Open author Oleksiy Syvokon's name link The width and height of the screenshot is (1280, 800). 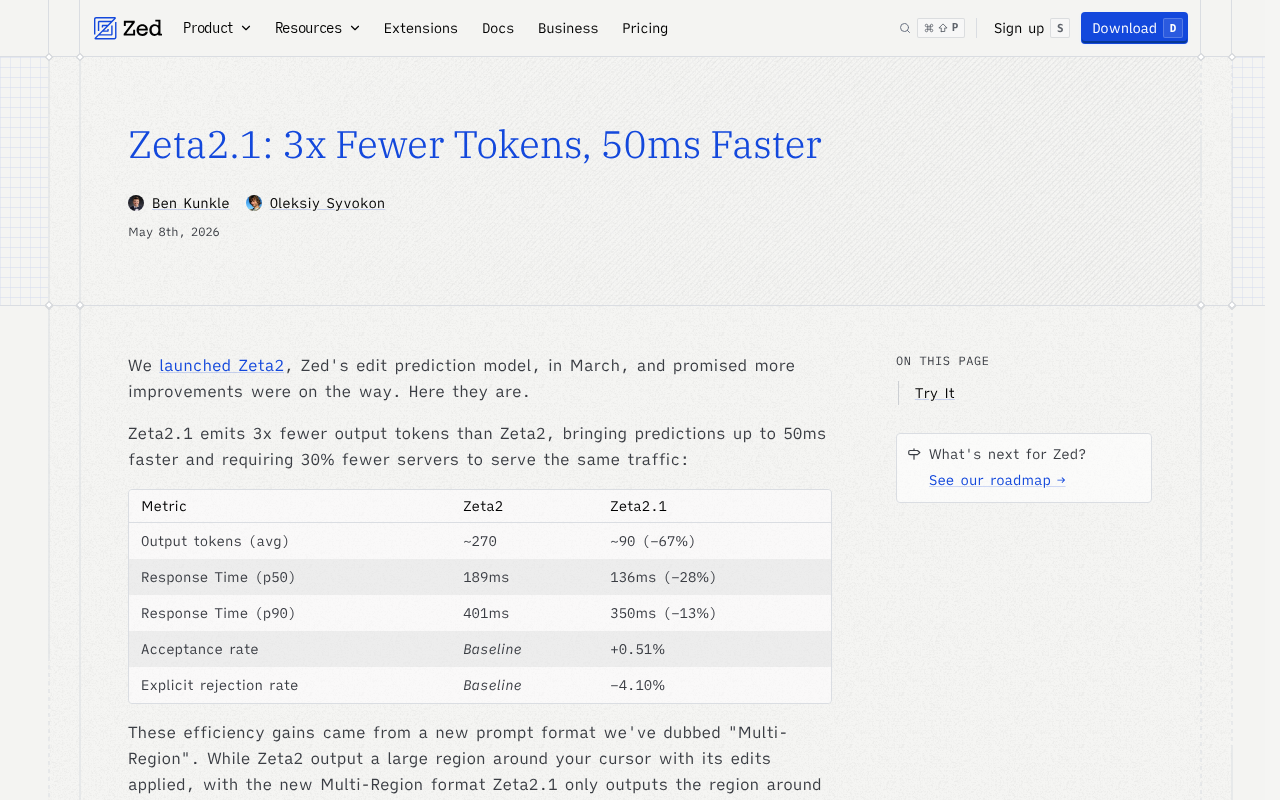coord(327,203)
